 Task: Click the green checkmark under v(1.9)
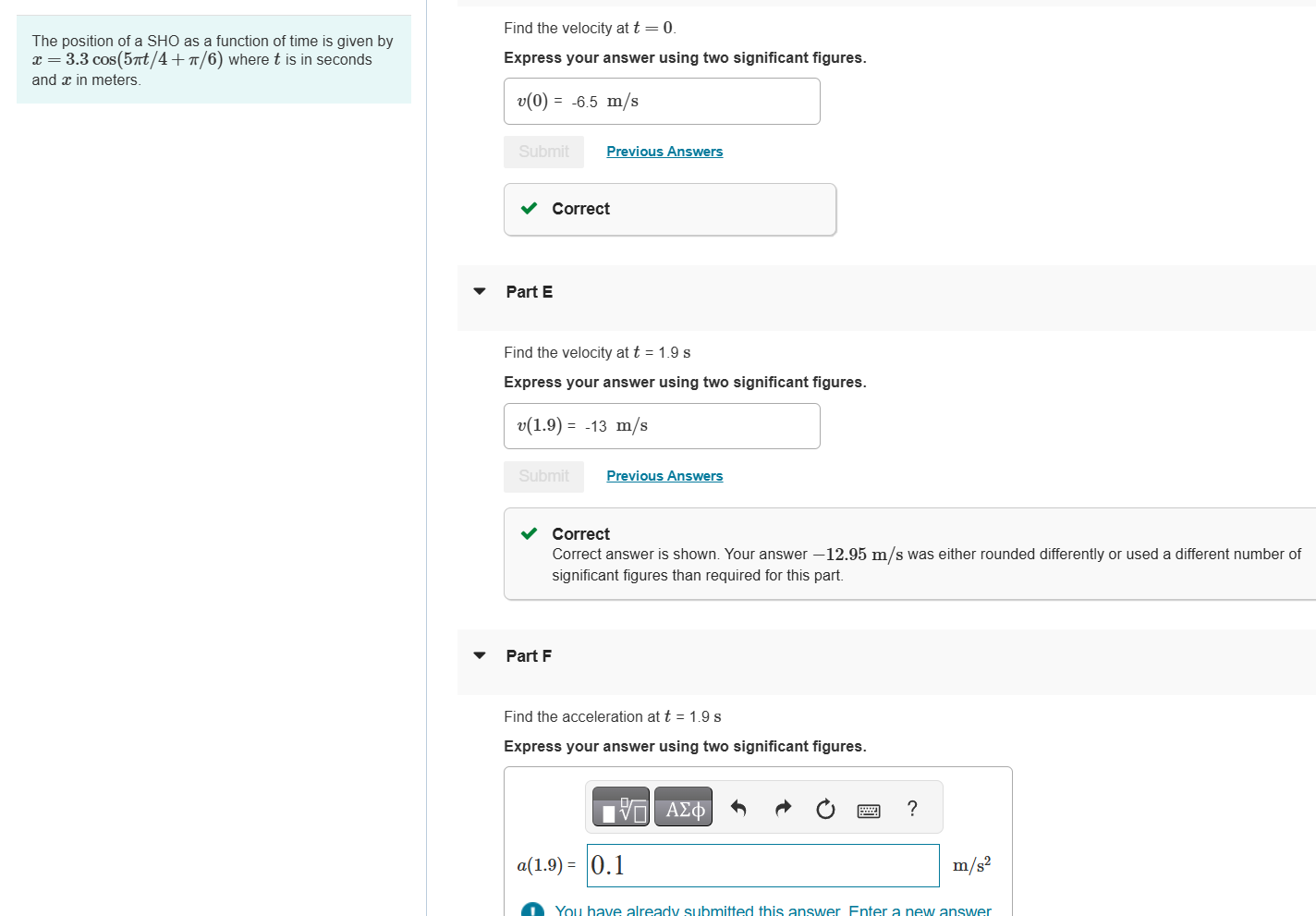tap(529, 533)
